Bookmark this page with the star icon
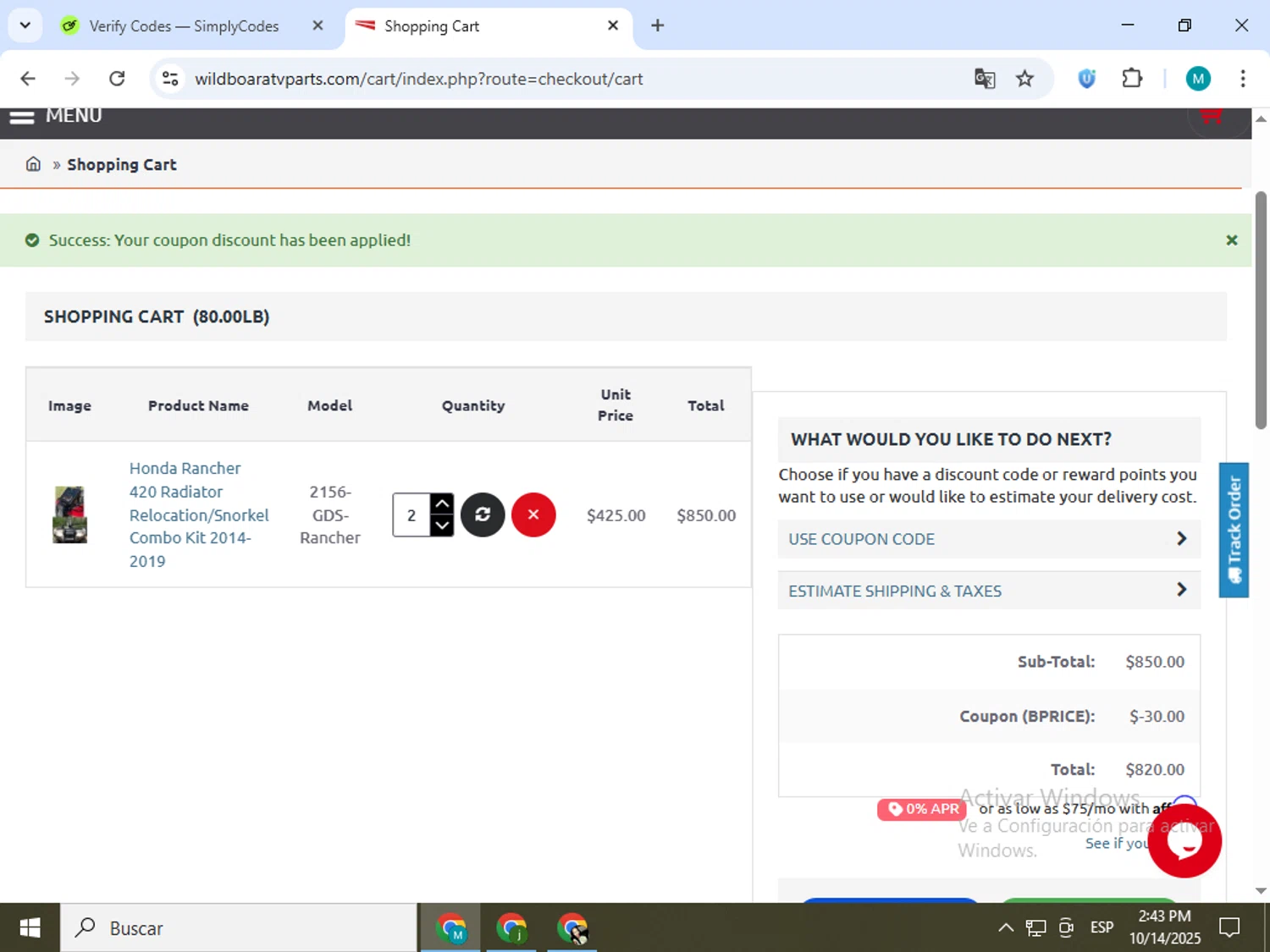 tap(1025, 79)
